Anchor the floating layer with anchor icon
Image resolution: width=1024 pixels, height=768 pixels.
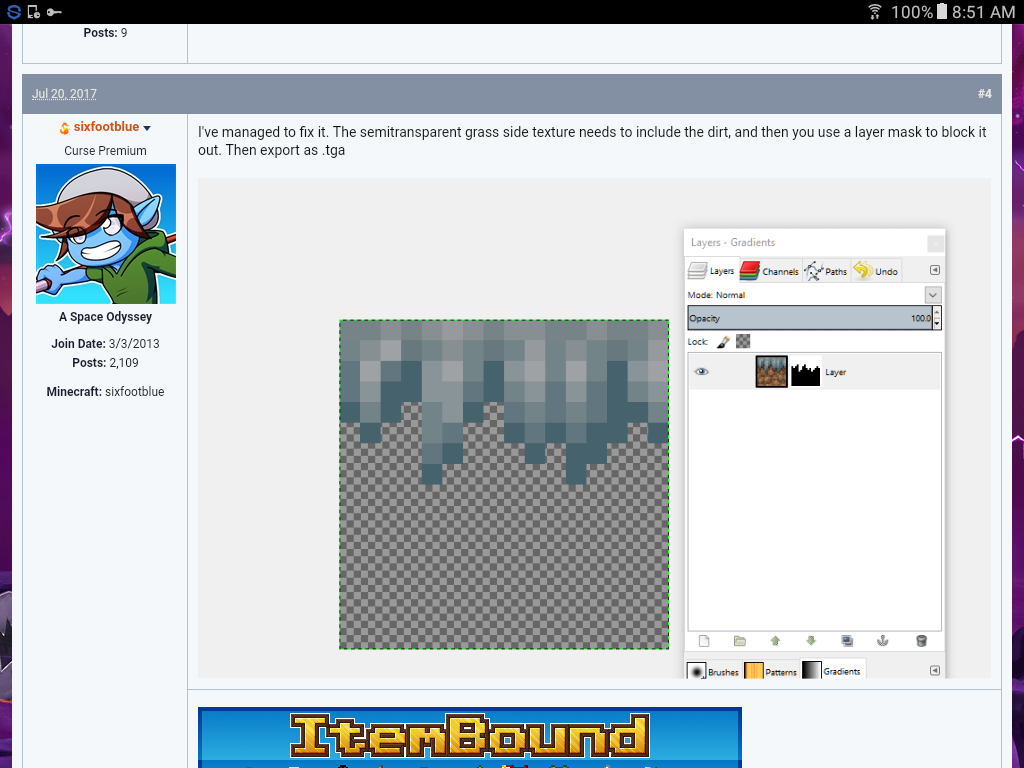point(882,641)
